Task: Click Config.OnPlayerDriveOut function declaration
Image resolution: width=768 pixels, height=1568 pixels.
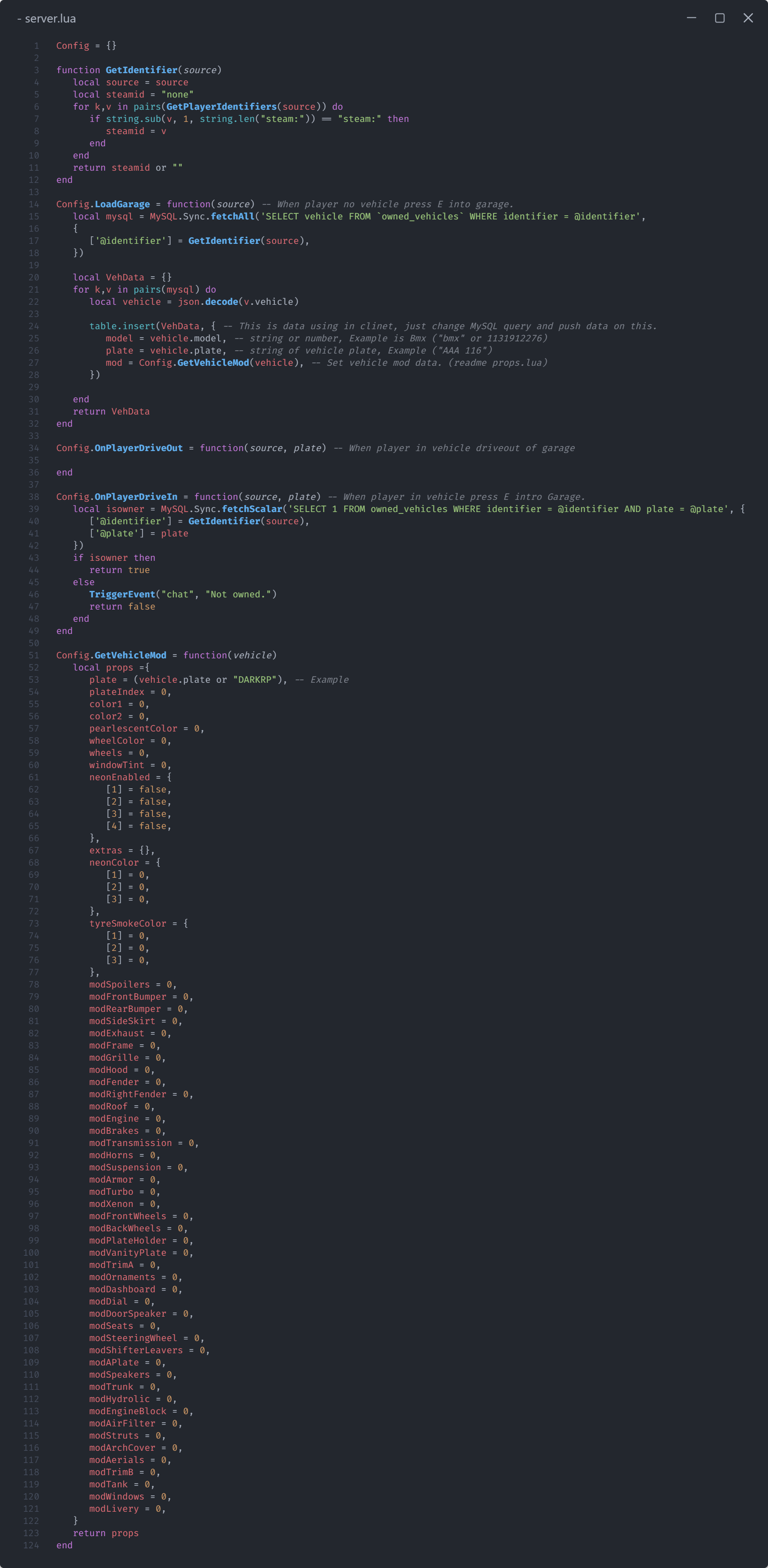Action: coord(119,448)
